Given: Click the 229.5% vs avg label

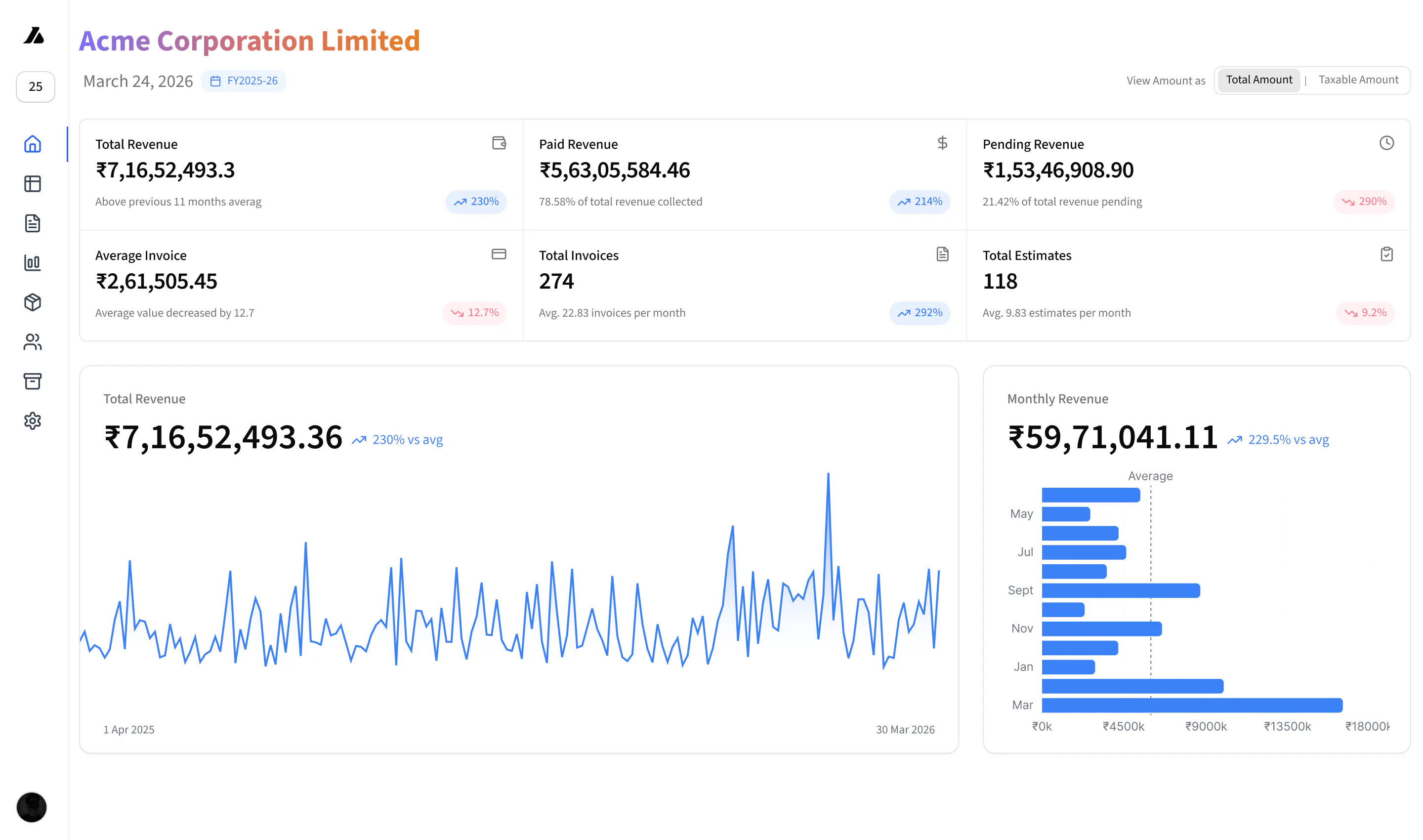Looking at the screenshot, I should 1288,440.
